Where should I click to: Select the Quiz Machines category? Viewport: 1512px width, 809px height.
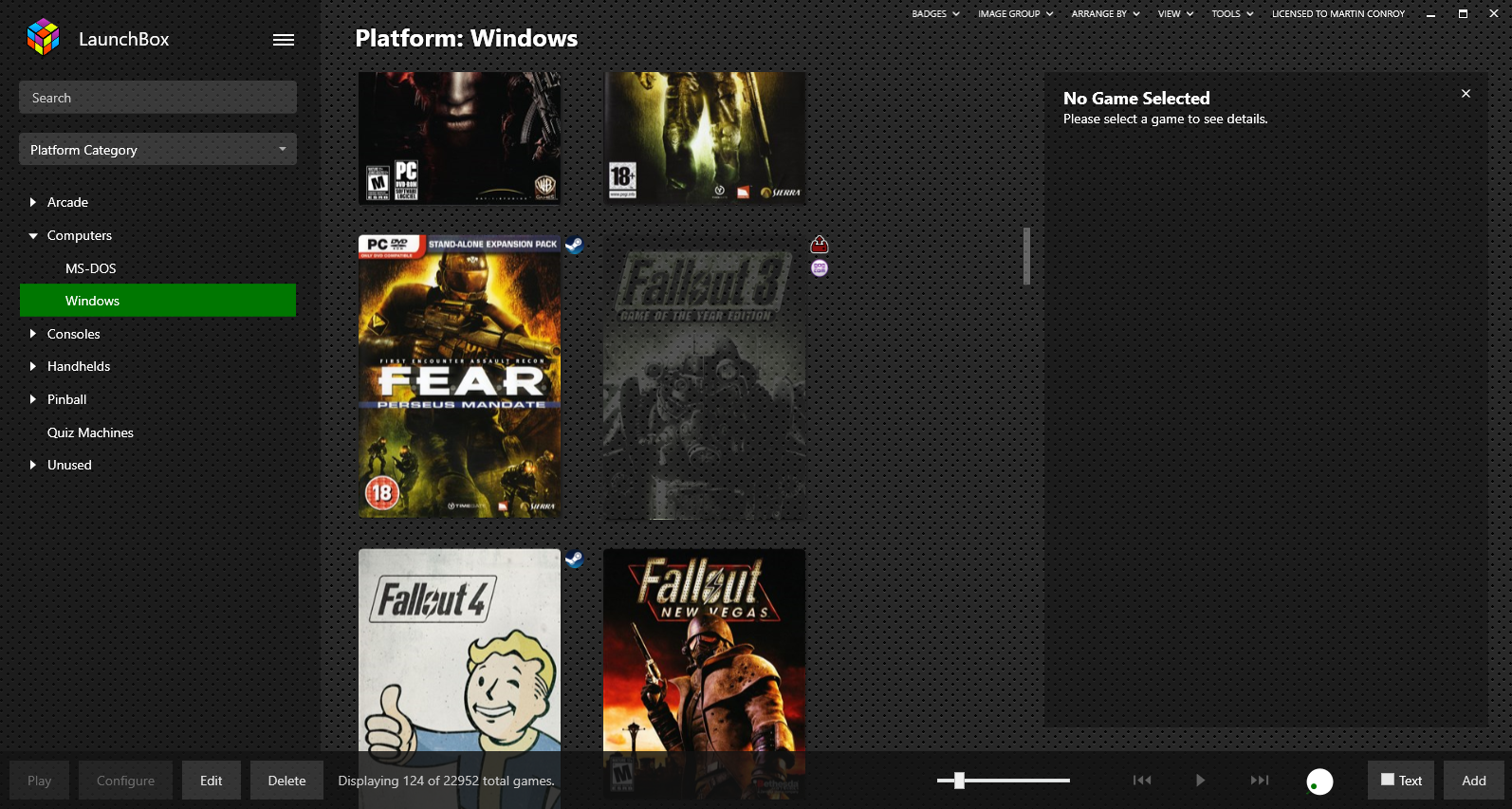pos(90,432)
